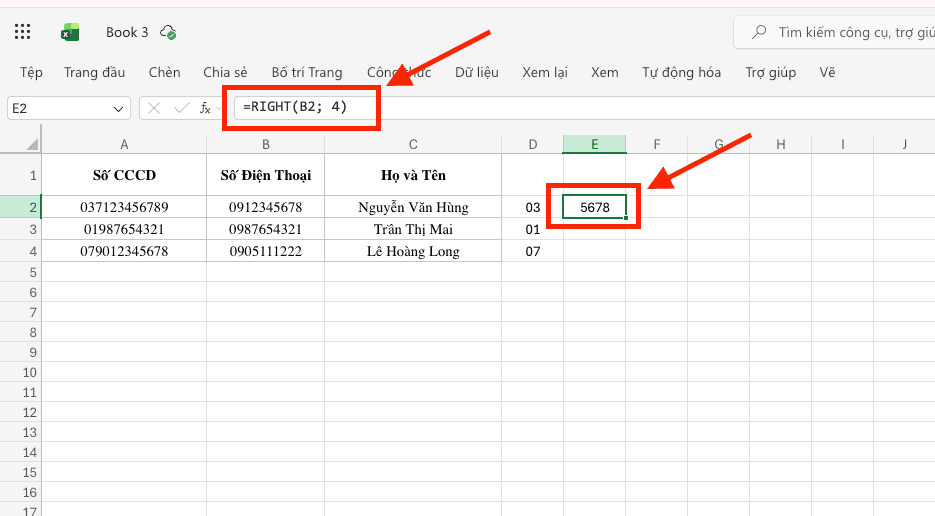Click the select-all corner triangle
Image resolution: width=935 pixels, height=516 pixels.
click(32, 144)
